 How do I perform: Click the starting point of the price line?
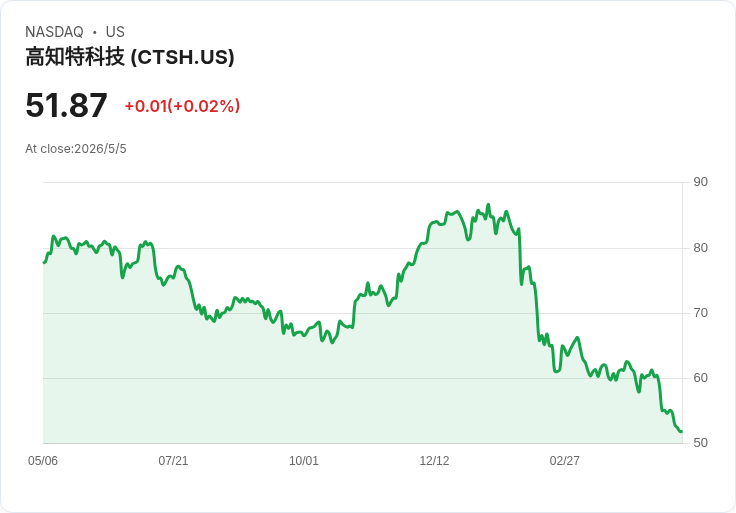pyautogui.click(x=44, y=262)
